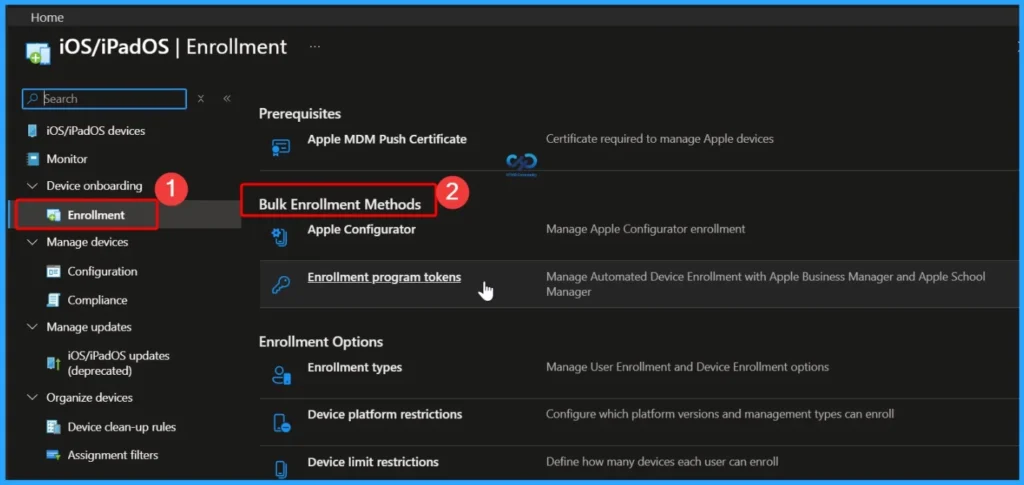The width and height of the screenshot is (1024, 485).
Task: Collapse the Manage updates section
Action: (x=32, y=327)
